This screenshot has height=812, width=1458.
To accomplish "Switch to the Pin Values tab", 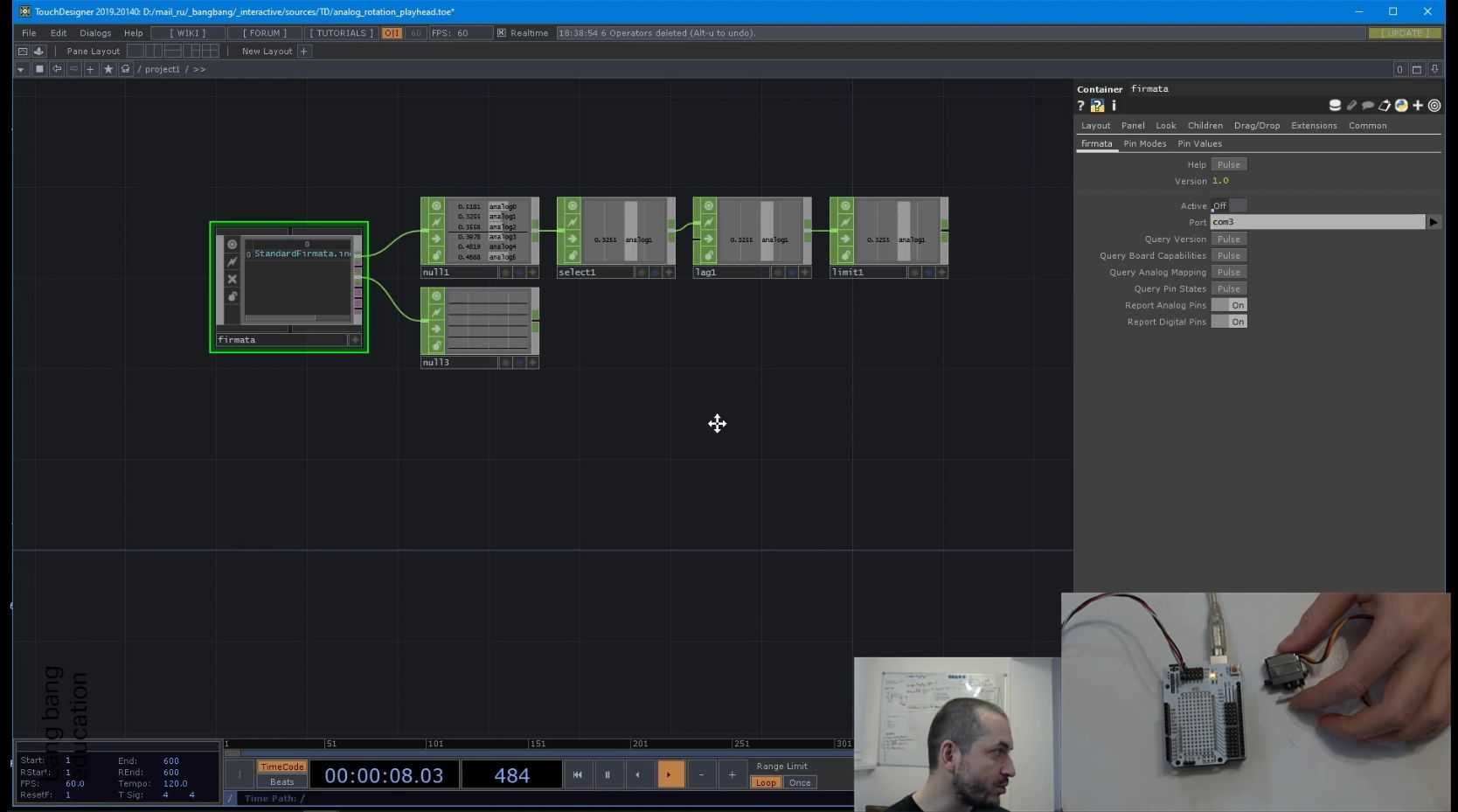I will coord(1199,144).
